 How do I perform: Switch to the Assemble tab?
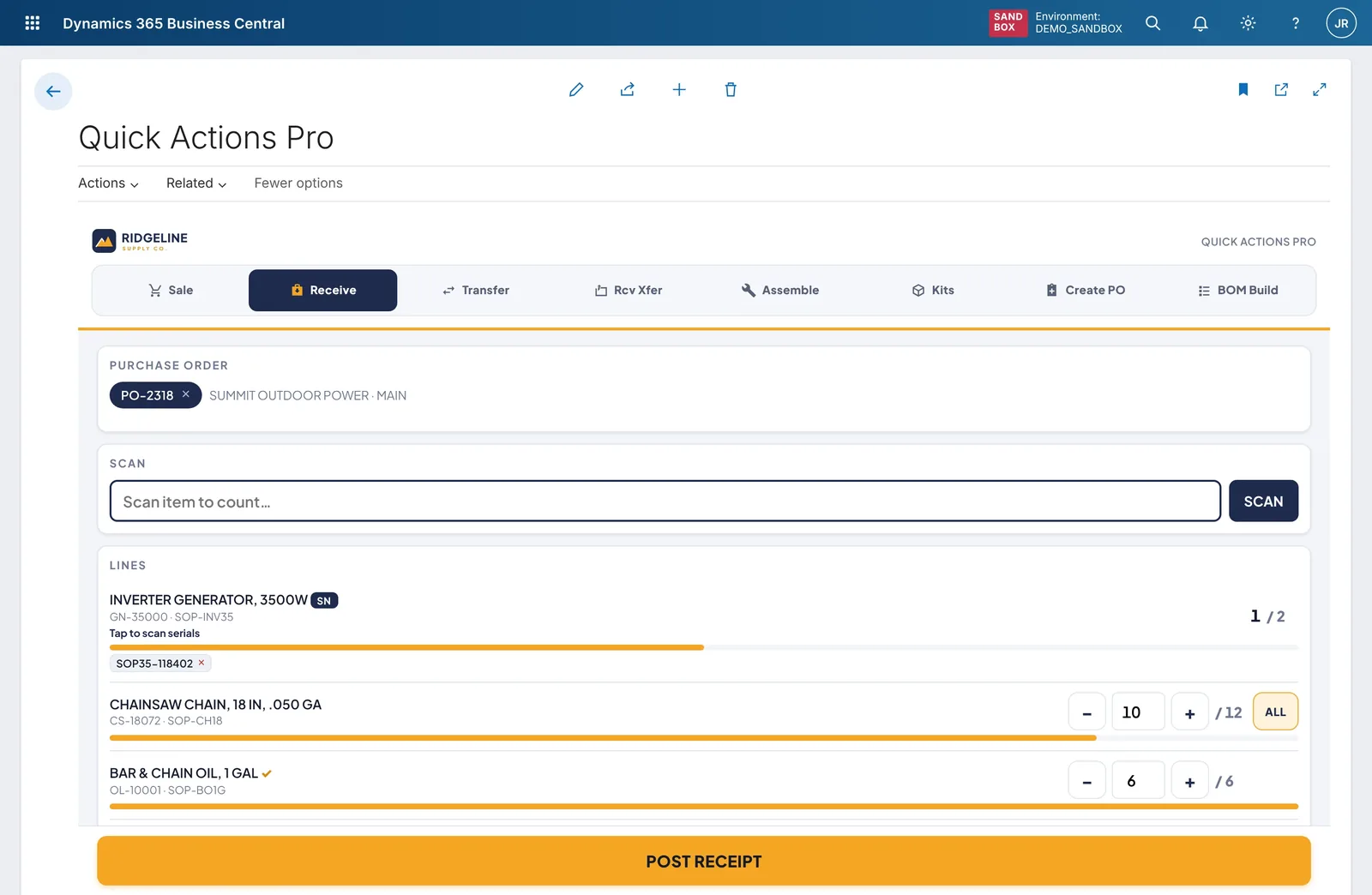tap(779, 291)
